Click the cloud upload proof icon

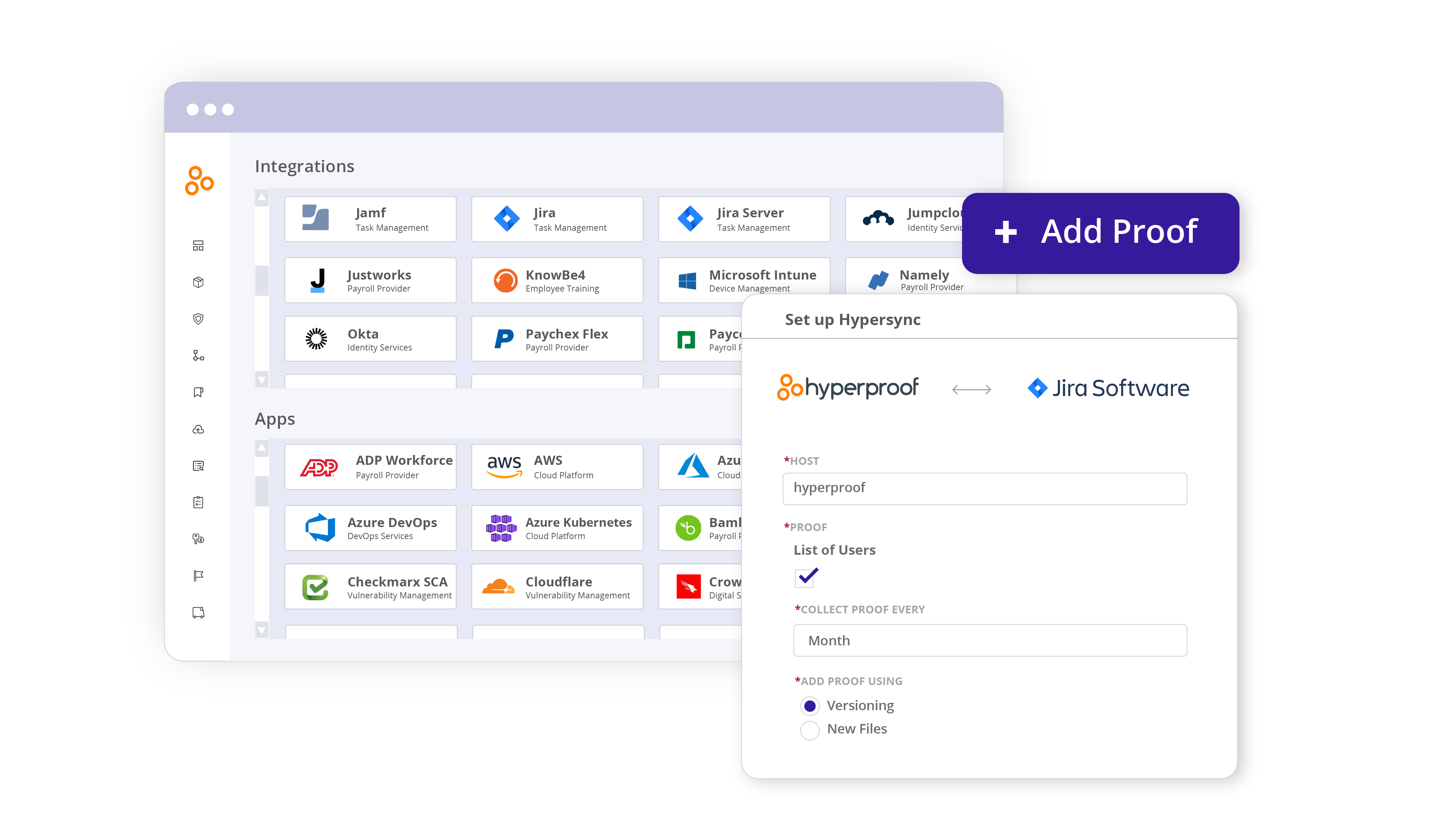(x=198, y=429)
